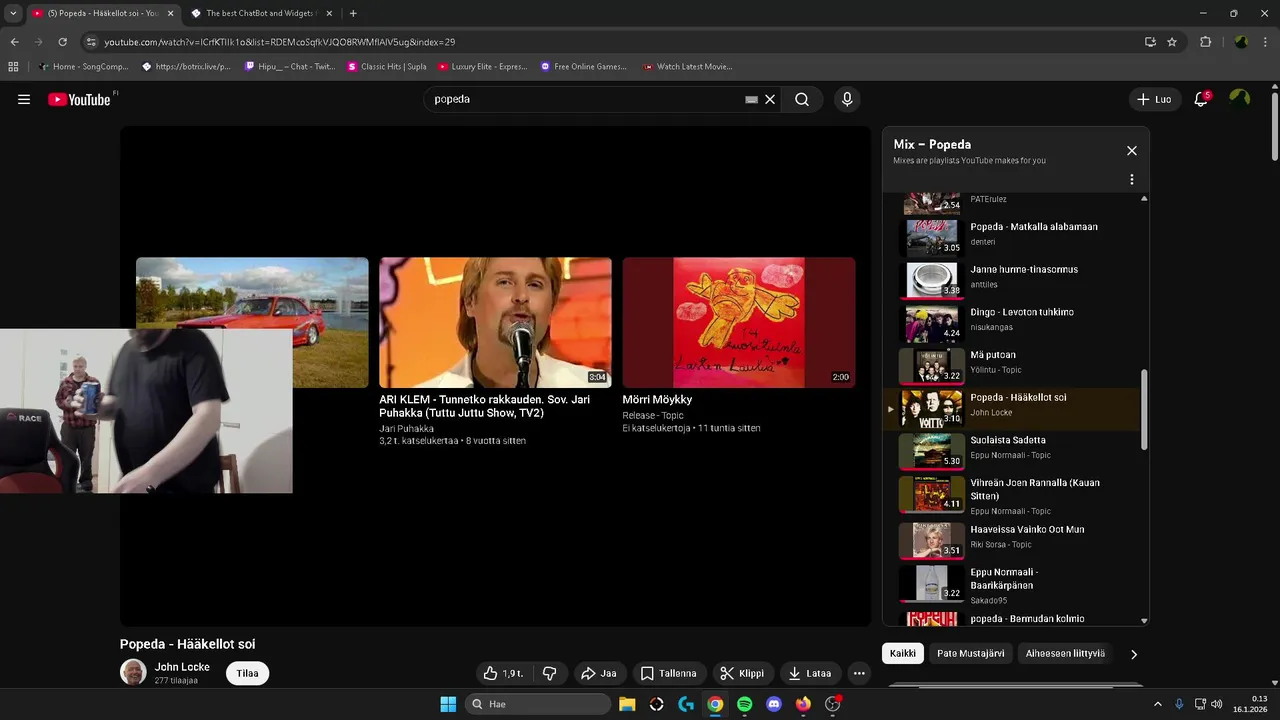Clear the popeda search text
The height and width of the screenshot is (720, 1280).
[x=770, y=99]
